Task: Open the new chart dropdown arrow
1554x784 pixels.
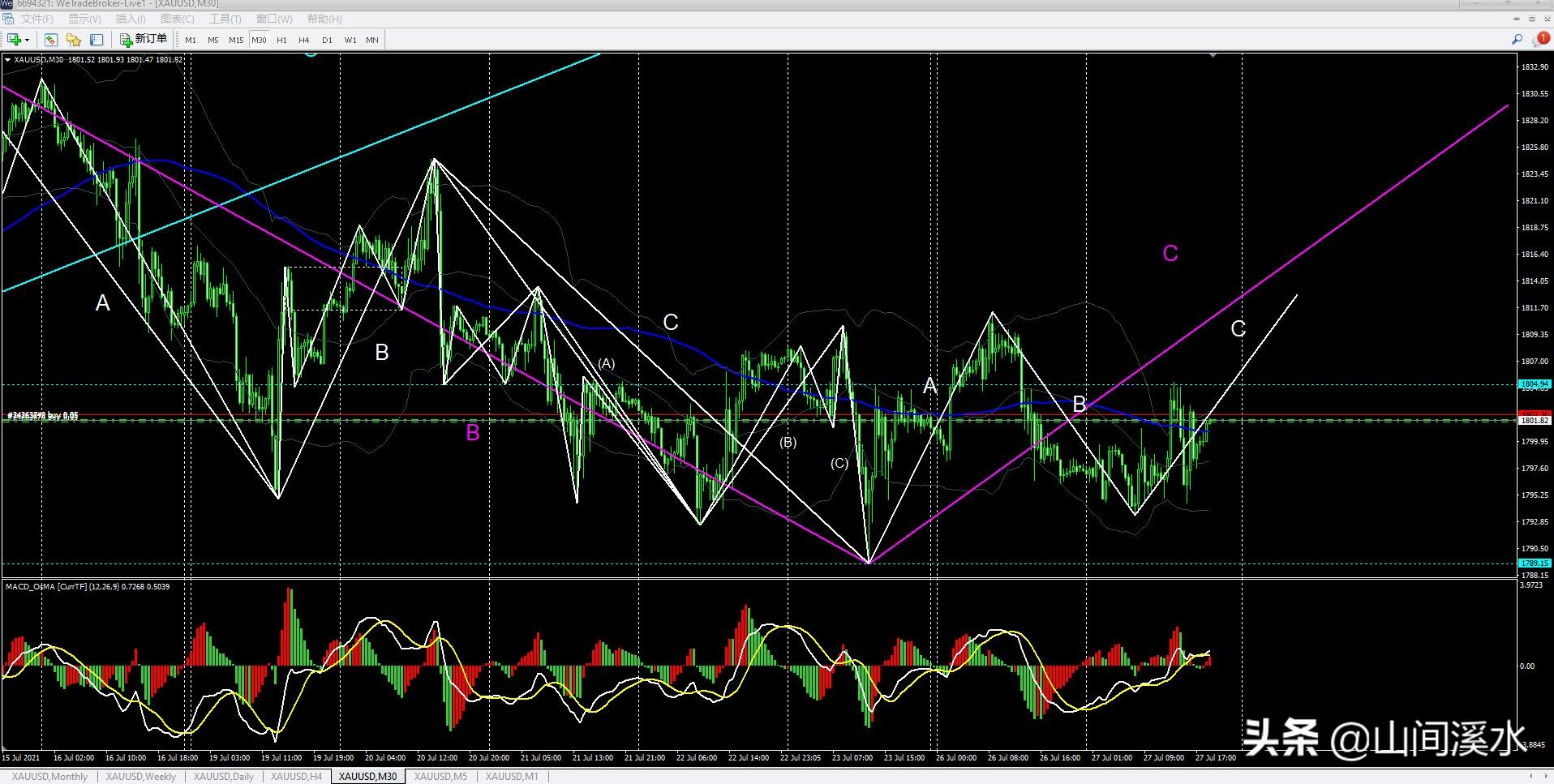Action: tap(27, 40)
